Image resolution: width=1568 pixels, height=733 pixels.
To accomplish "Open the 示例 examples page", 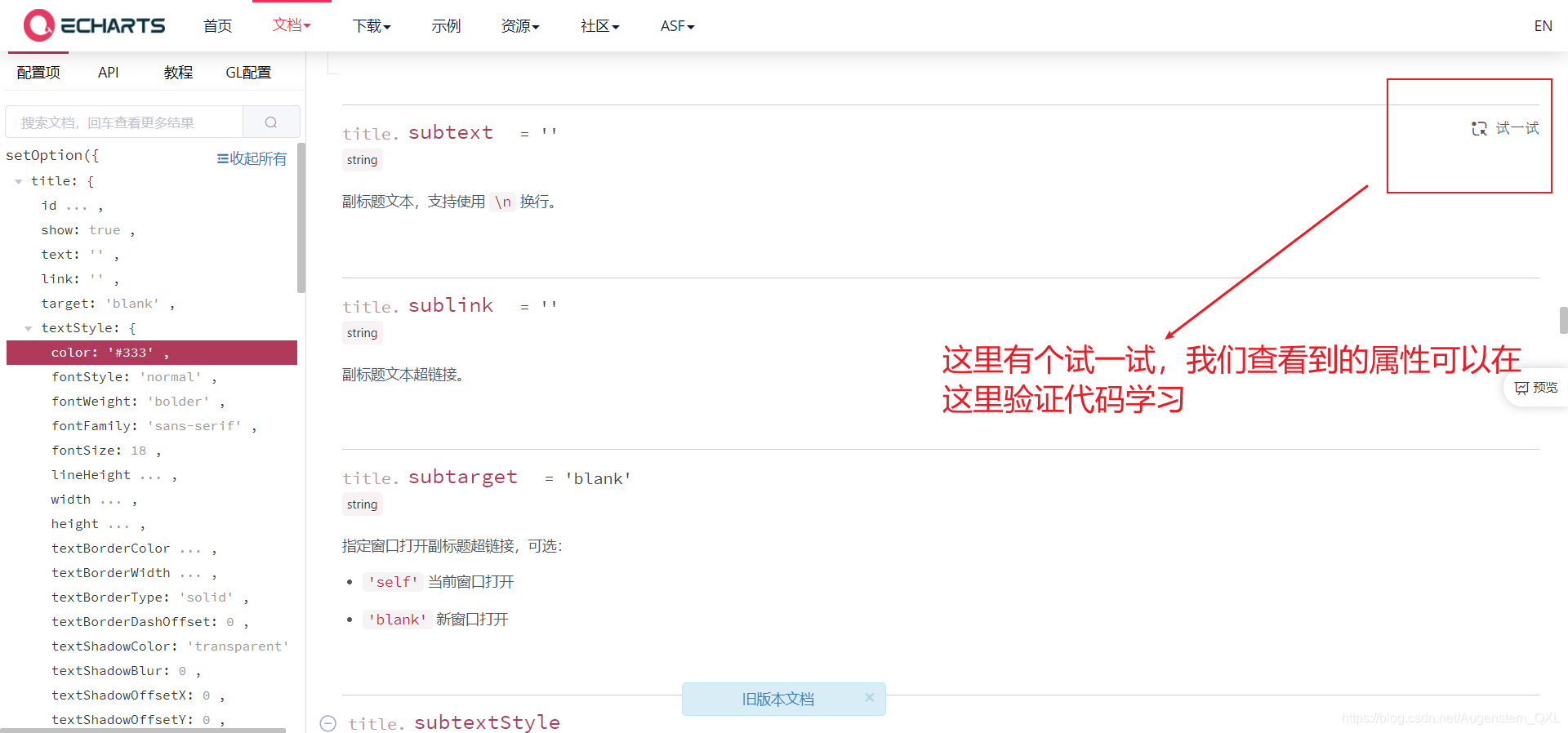I will click(446, 26).
